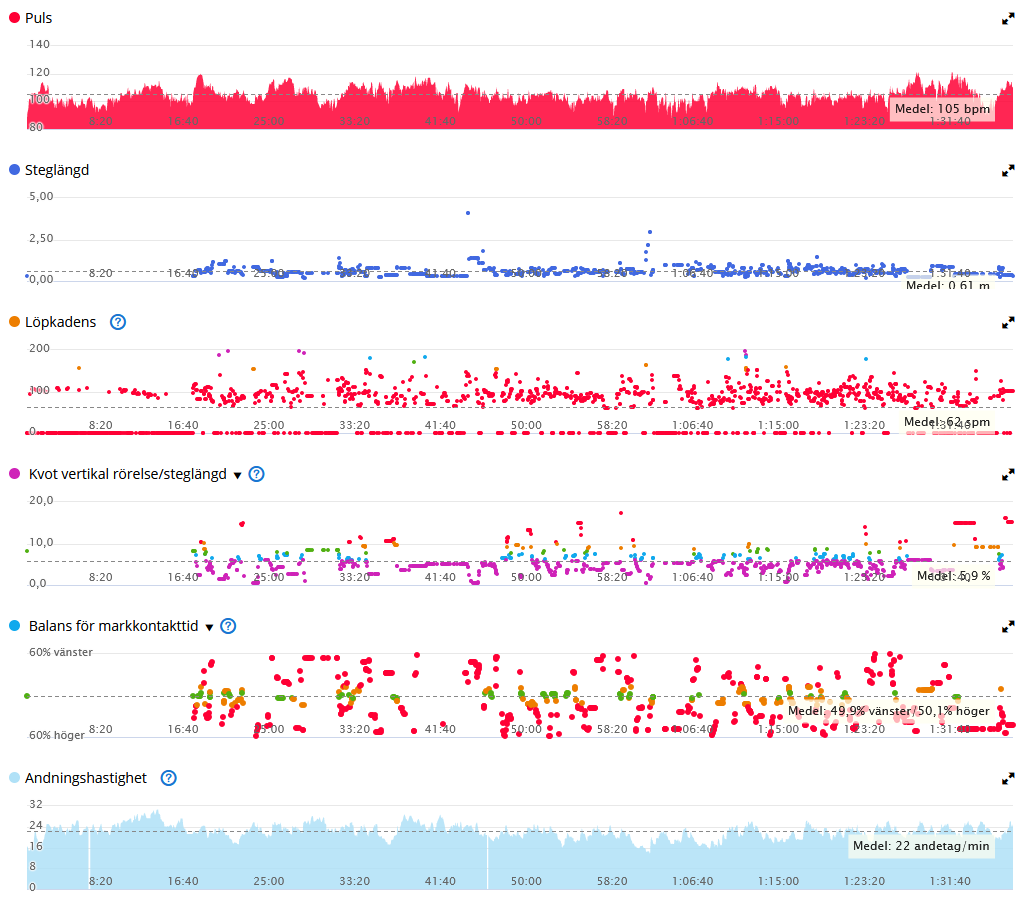Click the Medel: 105 bpm label
The height and width of the screenshot is (899, 1025).
click(x=942, y=109)
